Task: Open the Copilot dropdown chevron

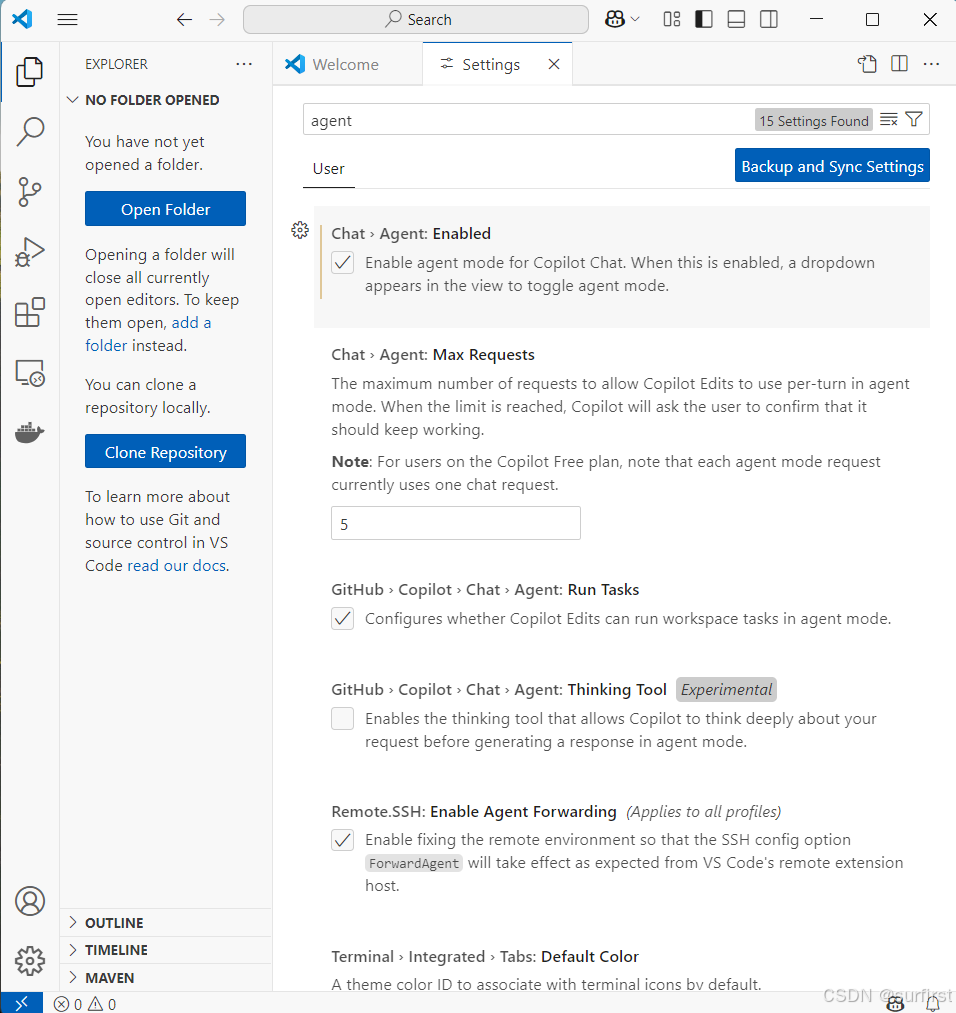Action: [x=635, y=19]
